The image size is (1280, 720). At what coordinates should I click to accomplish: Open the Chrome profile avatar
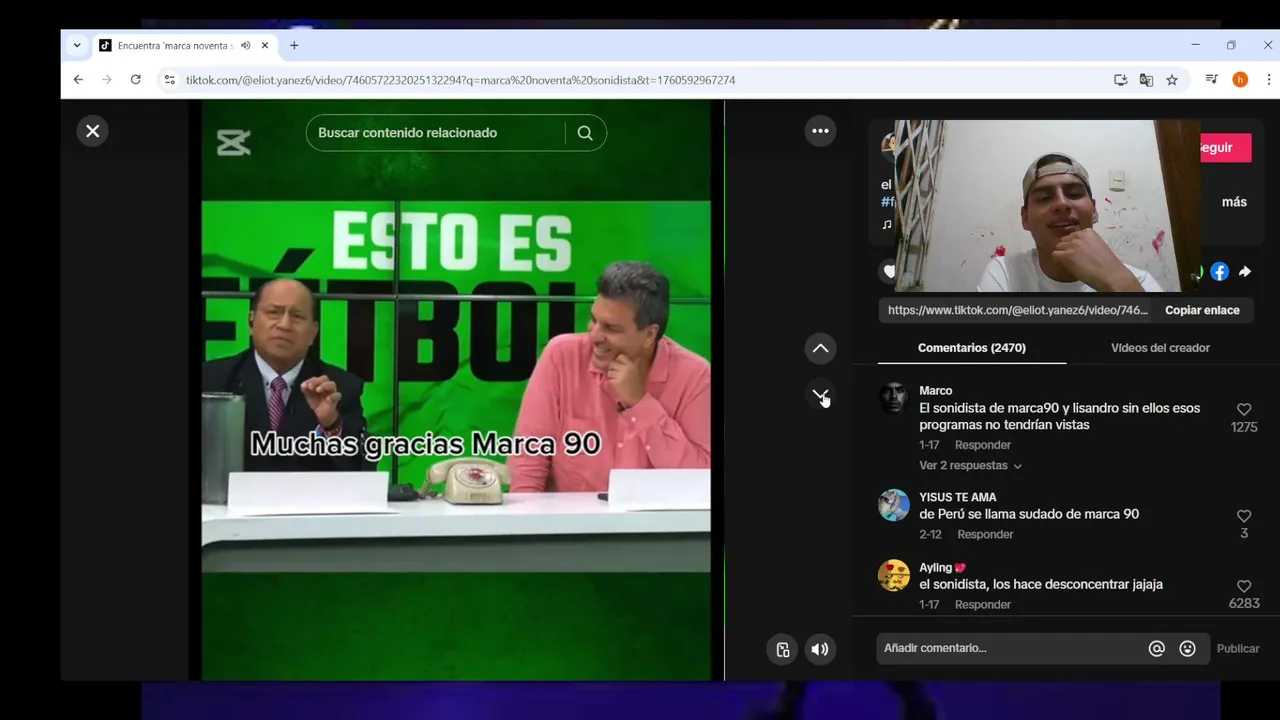pos(1240,80)
